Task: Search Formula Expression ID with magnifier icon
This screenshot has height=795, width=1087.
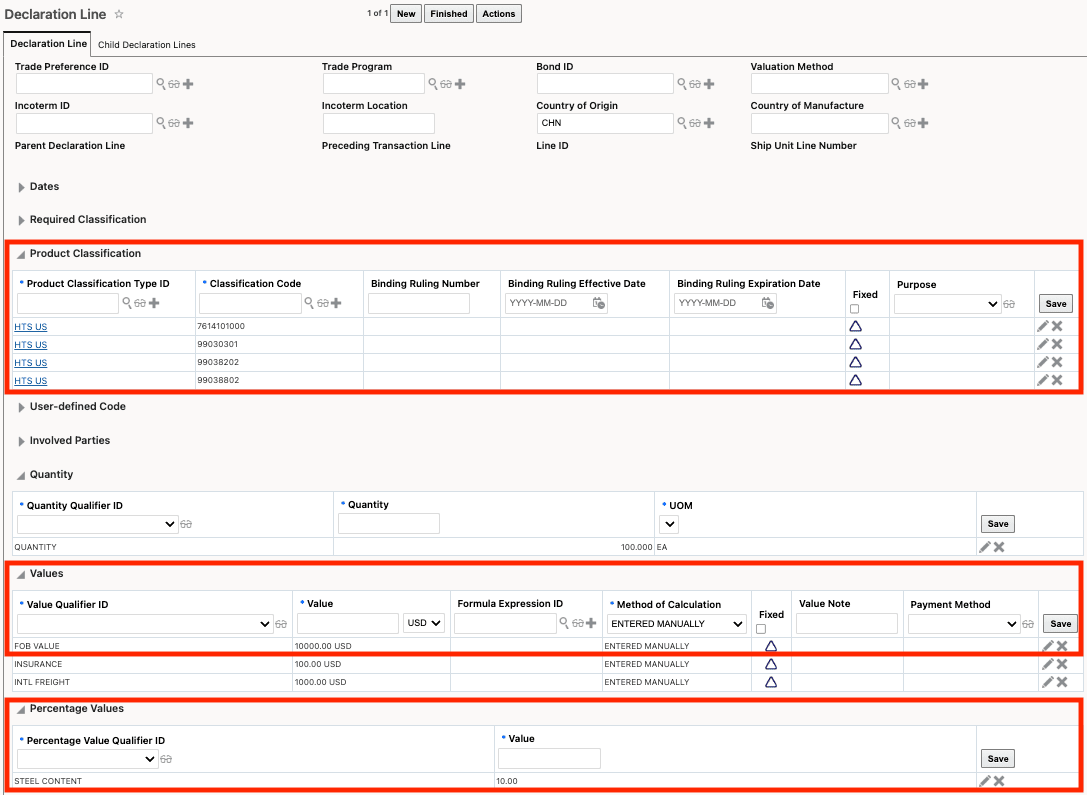Action: coord(564,623)
